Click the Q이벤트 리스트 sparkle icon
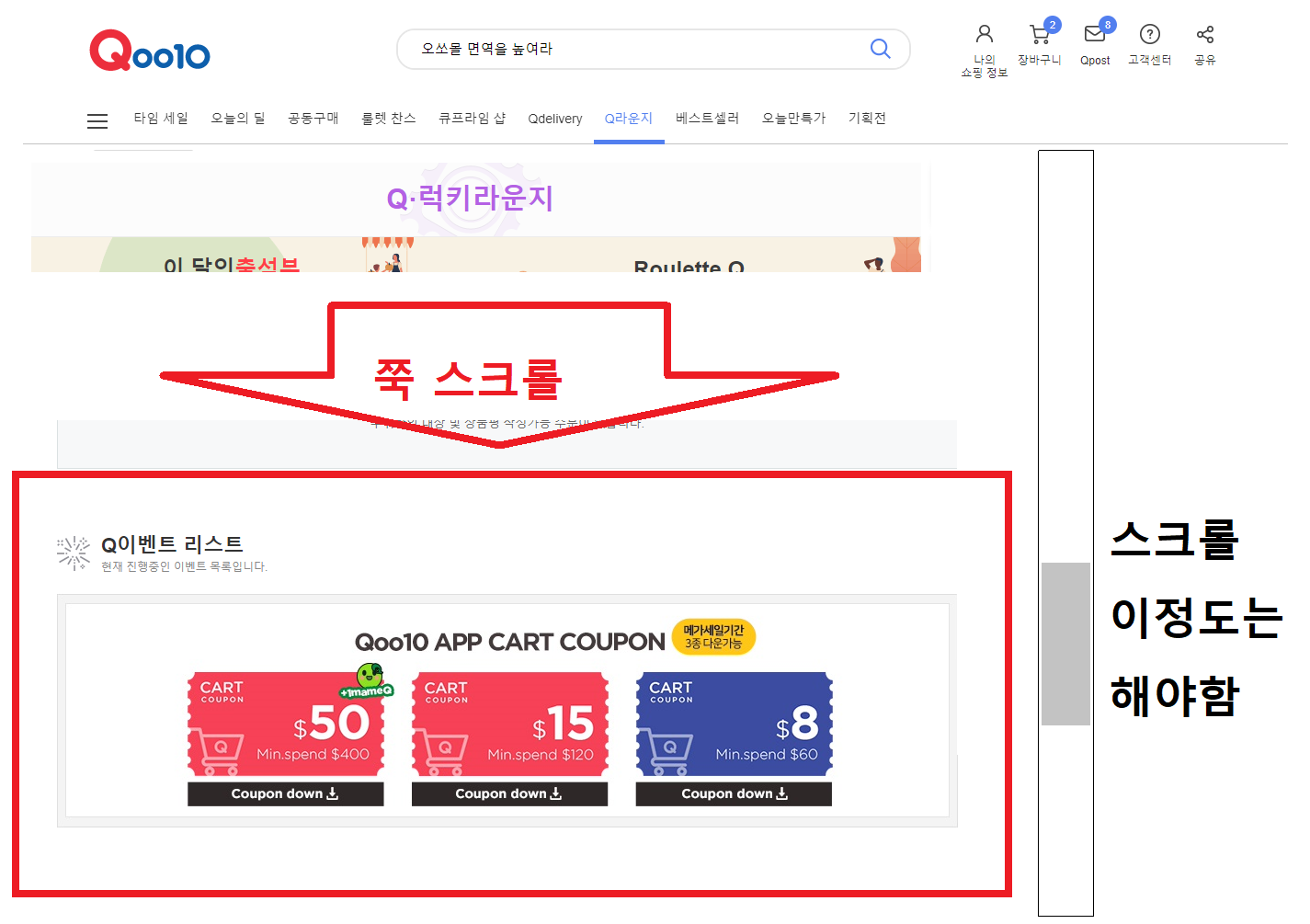 pyautogui.click(x=74, y=553)
